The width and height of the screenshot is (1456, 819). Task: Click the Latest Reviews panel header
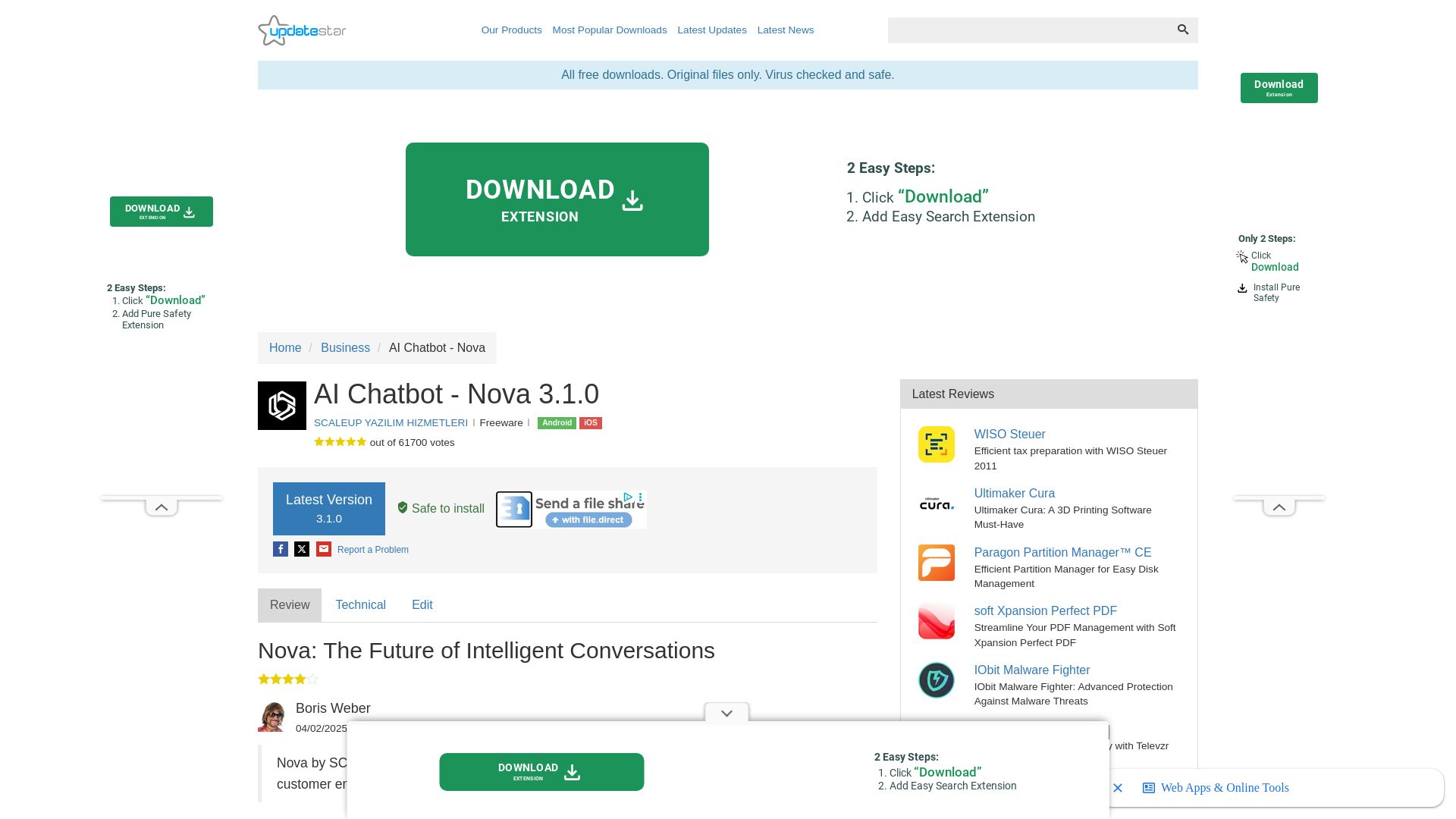pos(1049,394)
